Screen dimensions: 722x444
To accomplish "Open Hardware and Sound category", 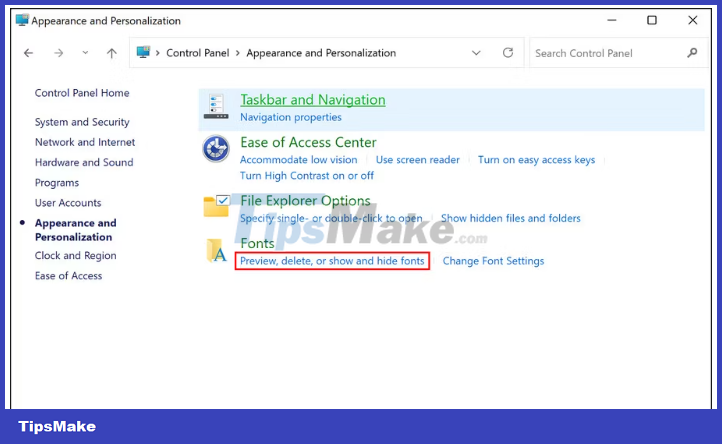I will pyautogui.click(x=84, y=163).
